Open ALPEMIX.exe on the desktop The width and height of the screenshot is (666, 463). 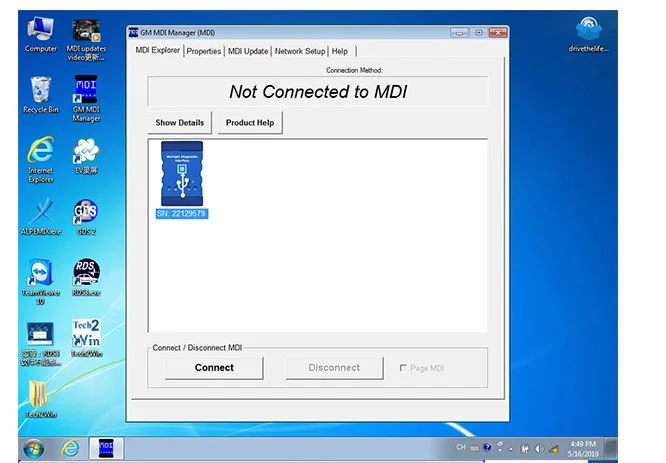point(41,216)
